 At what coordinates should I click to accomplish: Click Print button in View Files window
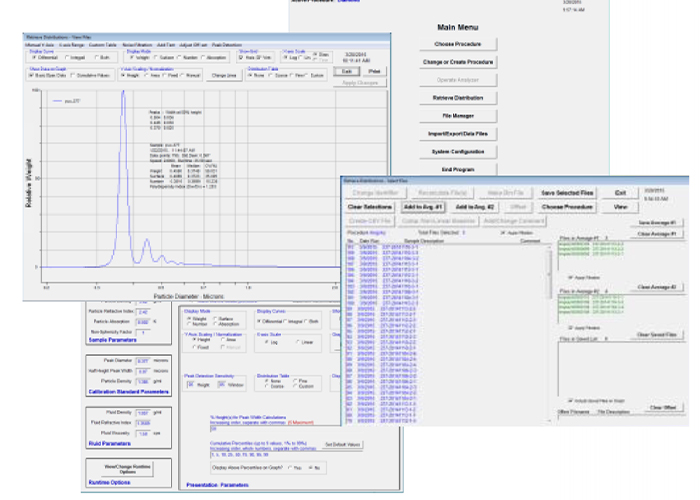click(x=374, y=71)
